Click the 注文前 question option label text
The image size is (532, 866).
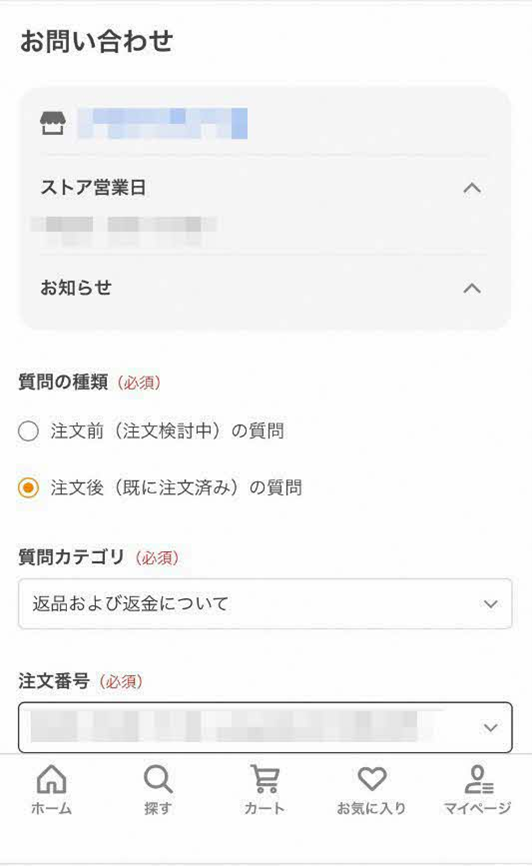click(x=167, y=431)
